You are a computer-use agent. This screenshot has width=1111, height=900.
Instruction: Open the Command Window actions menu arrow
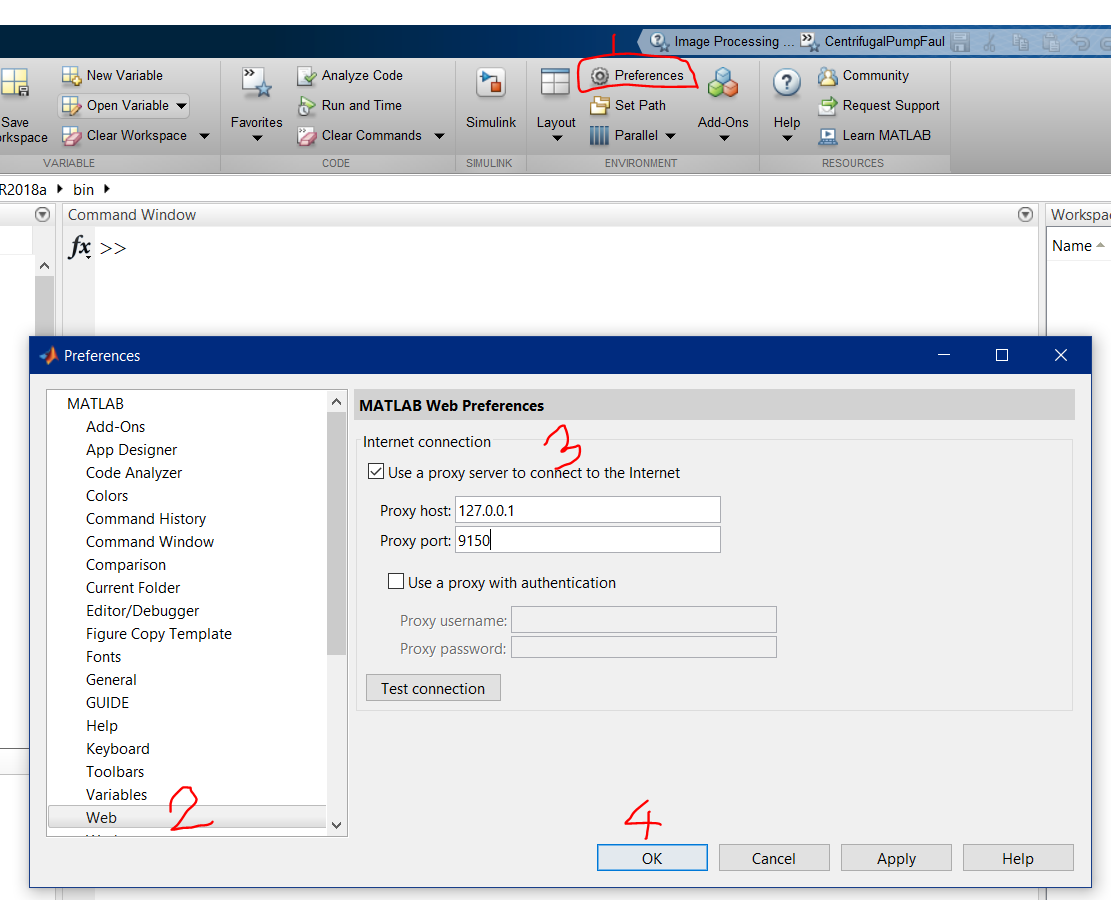coord(1025,215)
